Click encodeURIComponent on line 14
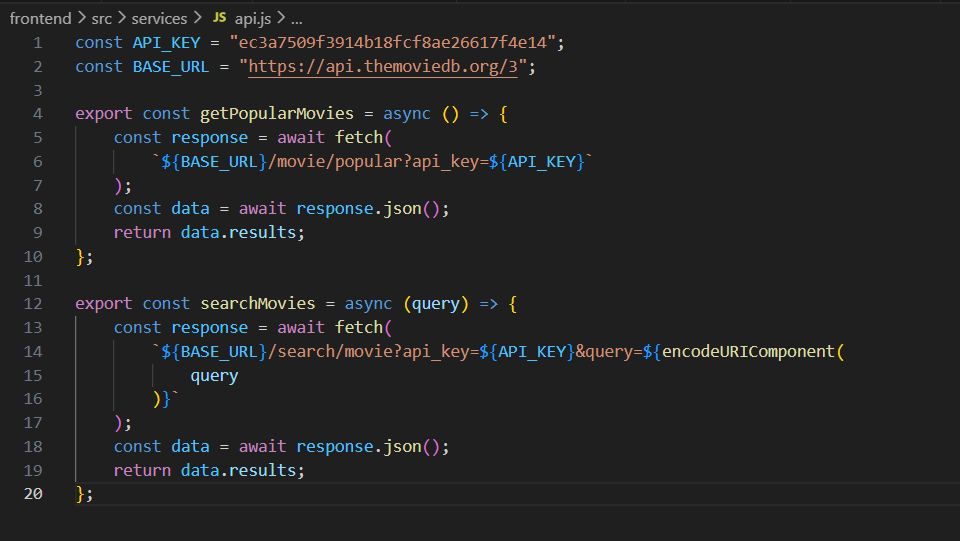The width and height of the screenshot is (960, 541). coord(748,351)
